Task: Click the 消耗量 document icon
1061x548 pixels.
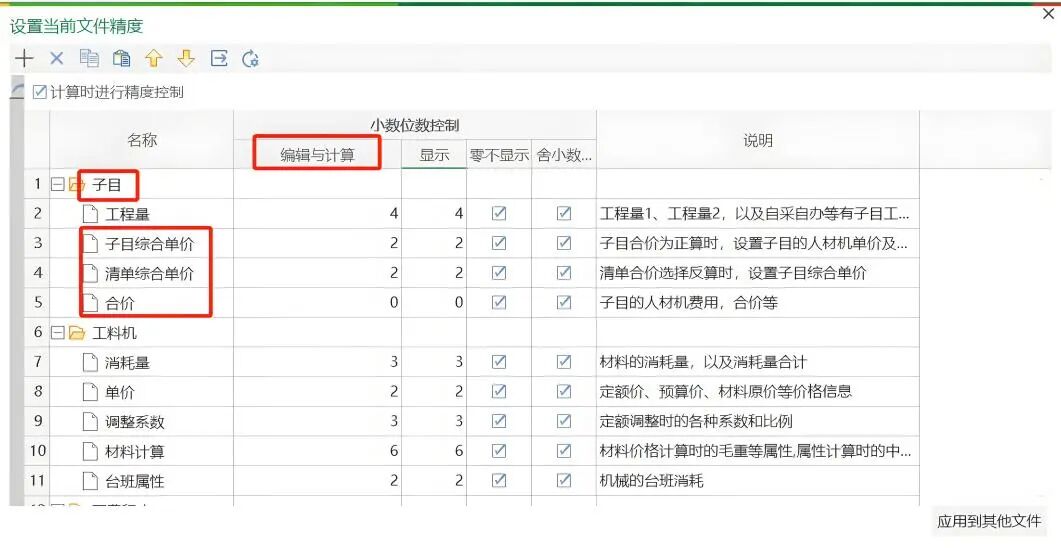Action: [x=91, y=363]
